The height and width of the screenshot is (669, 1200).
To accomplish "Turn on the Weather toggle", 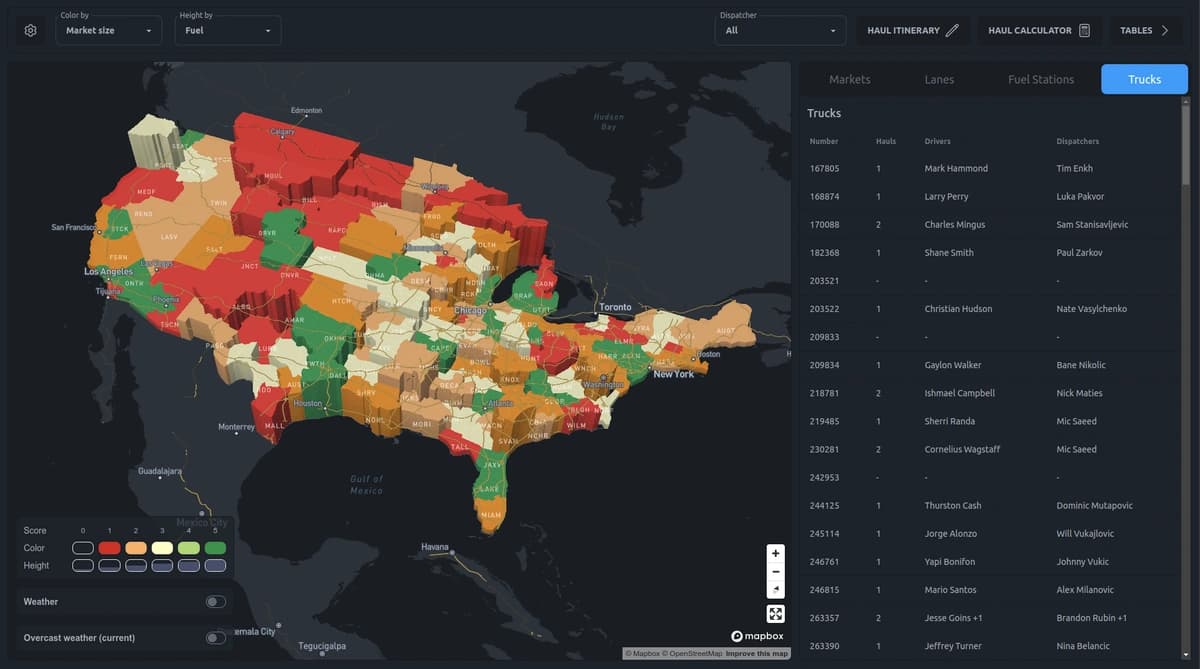I will pyautogui.click(x=215, y=602).
